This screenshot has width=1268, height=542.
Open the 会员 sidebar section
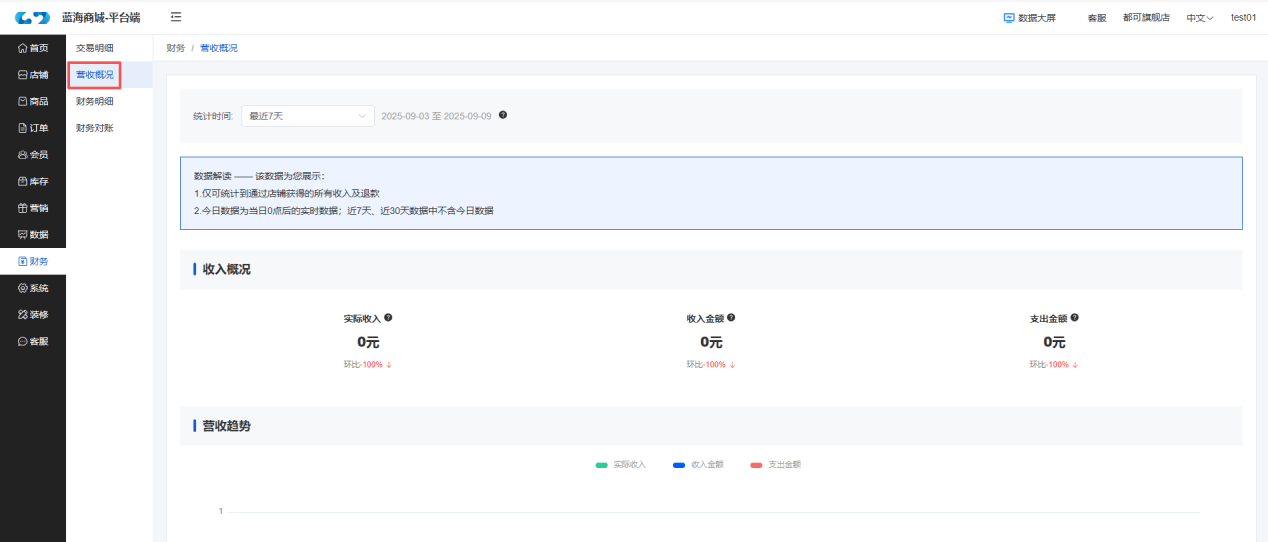pyautogui.click(x=33, y=155)
